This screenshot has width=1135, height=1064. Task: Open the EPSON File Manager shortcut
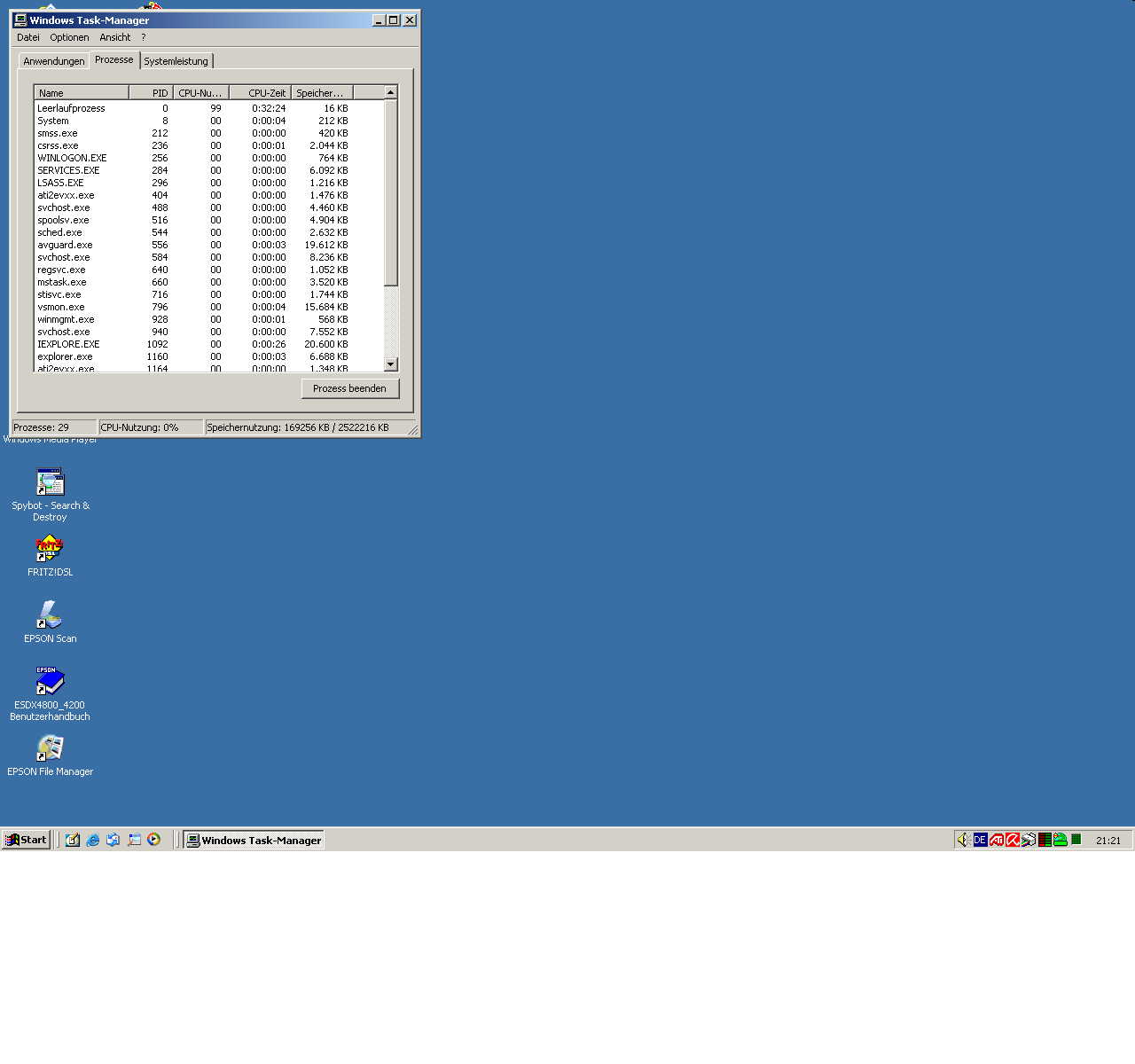click(x=50, y=755)
